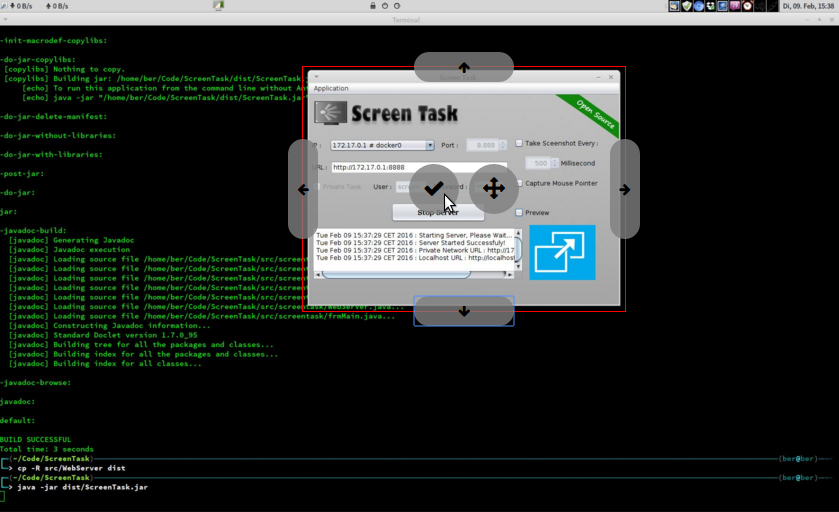Enable Take Screenshot Every checkbox
The height and width of the screenshot is (512, 839).
coord(519,143)
